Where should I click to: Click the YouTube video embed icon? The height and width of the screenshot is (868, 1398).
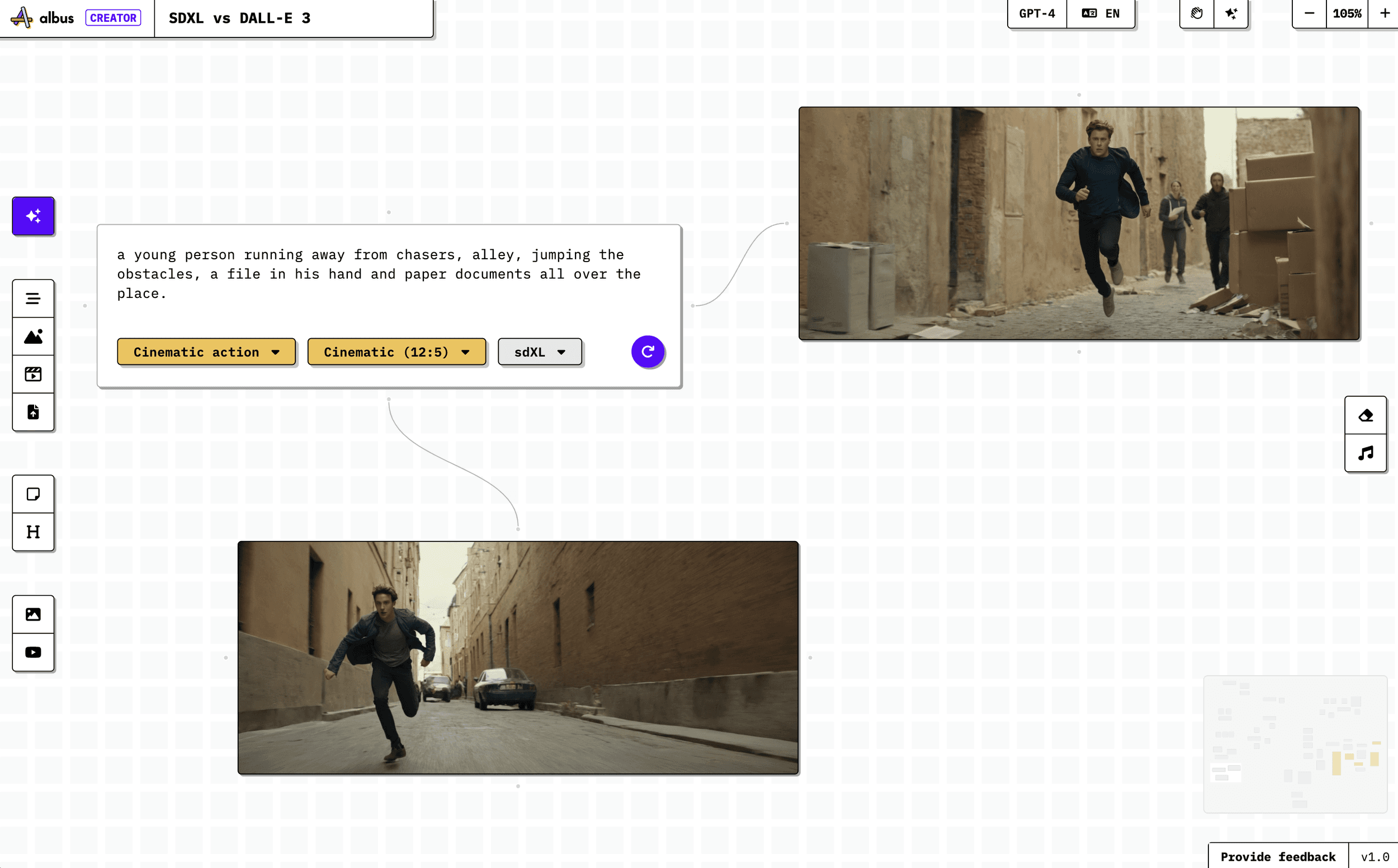[34, 652]
